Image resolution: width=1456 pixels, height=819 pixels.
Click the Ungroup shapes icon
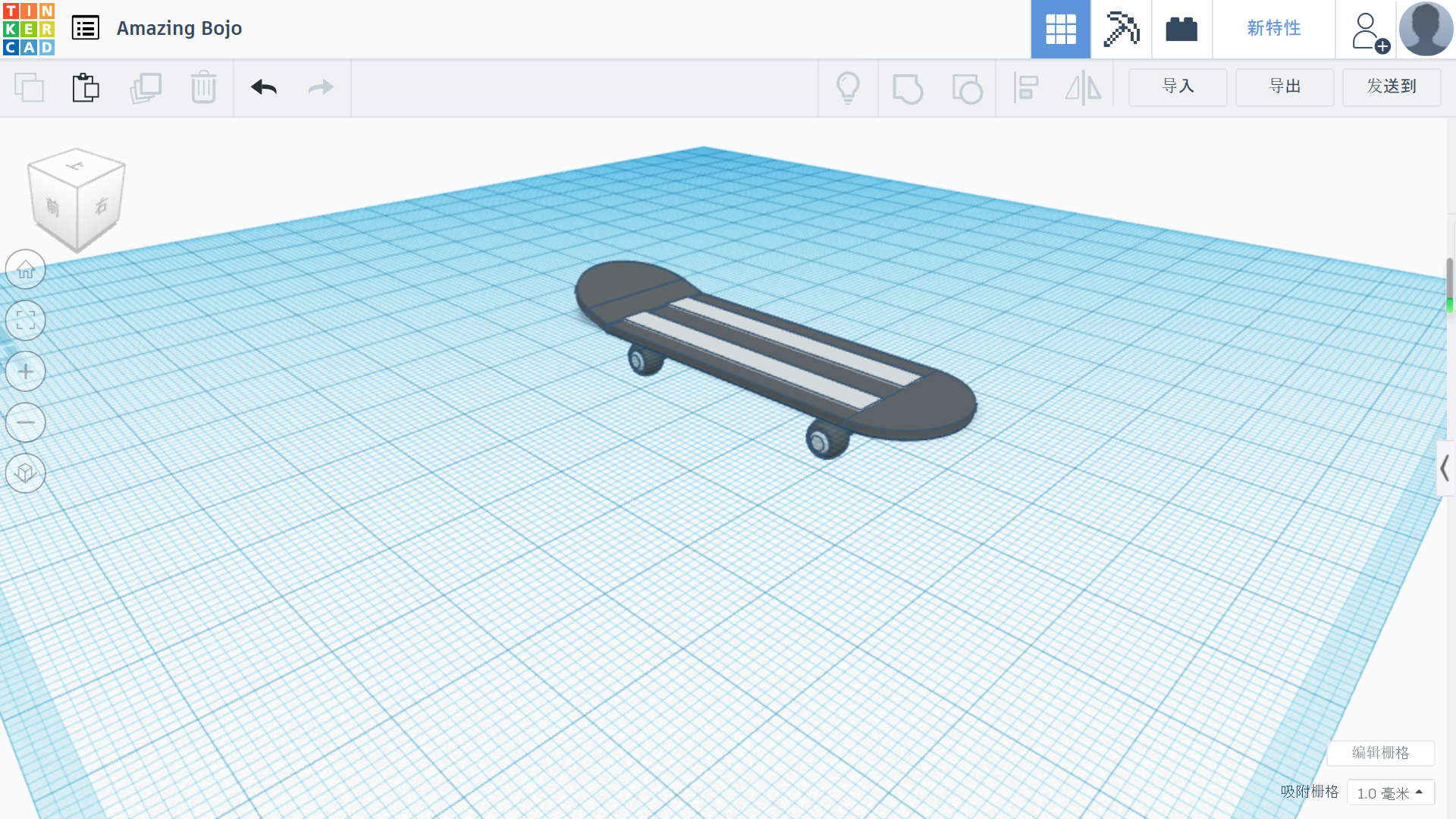967,88
